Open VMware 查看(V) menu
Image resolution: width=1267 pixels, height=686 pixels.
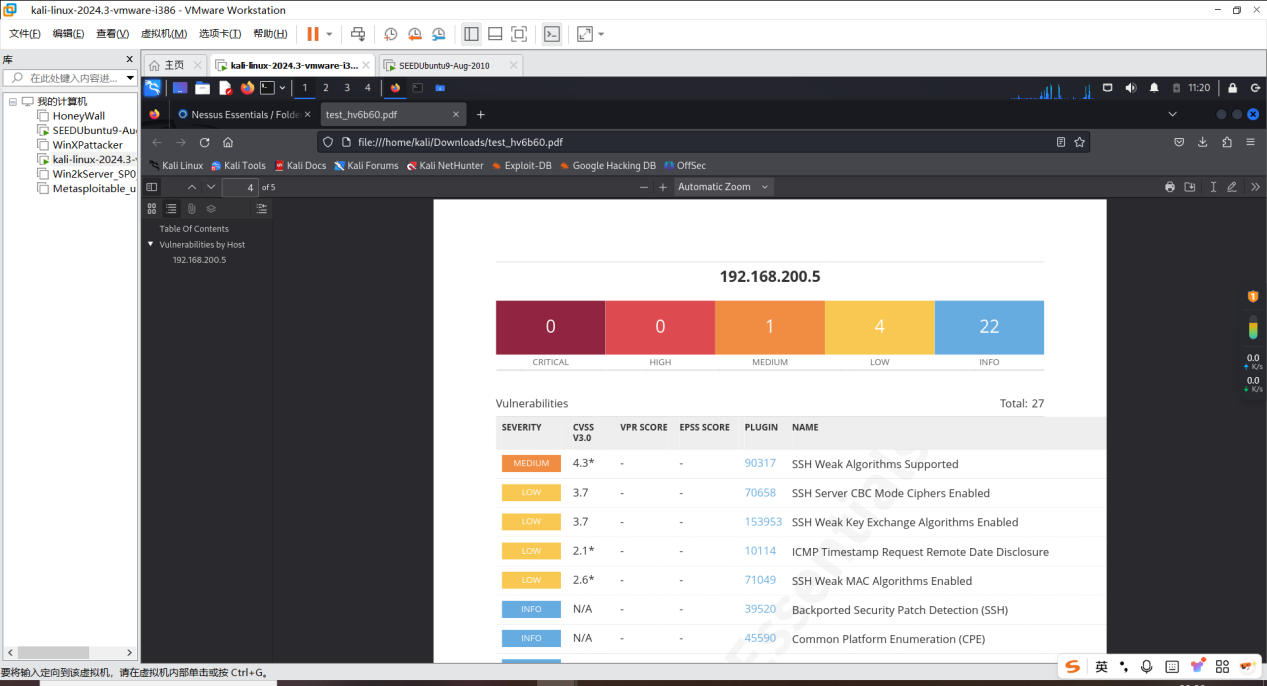113,34
